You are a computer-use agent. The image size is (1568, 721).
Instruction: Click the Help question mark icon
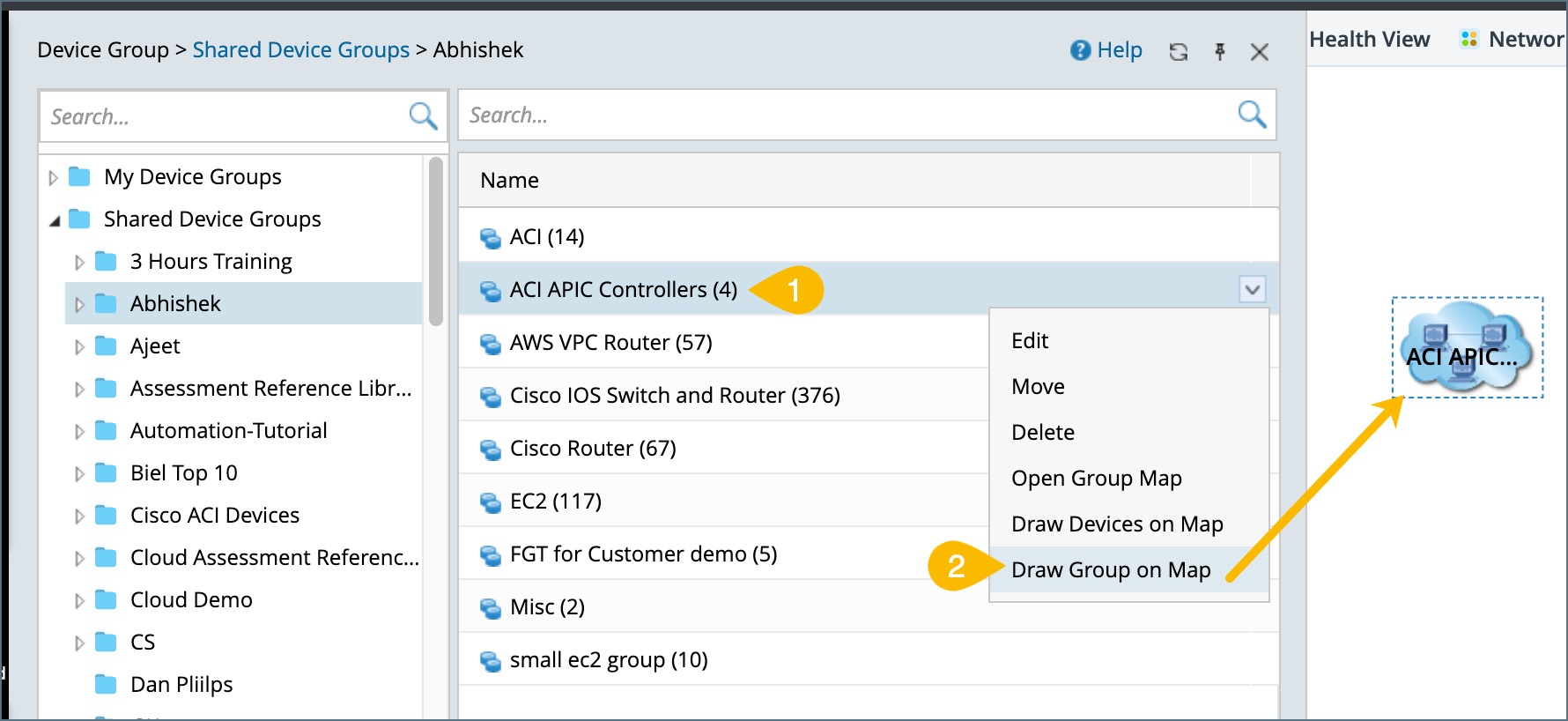pos(1080,50)
